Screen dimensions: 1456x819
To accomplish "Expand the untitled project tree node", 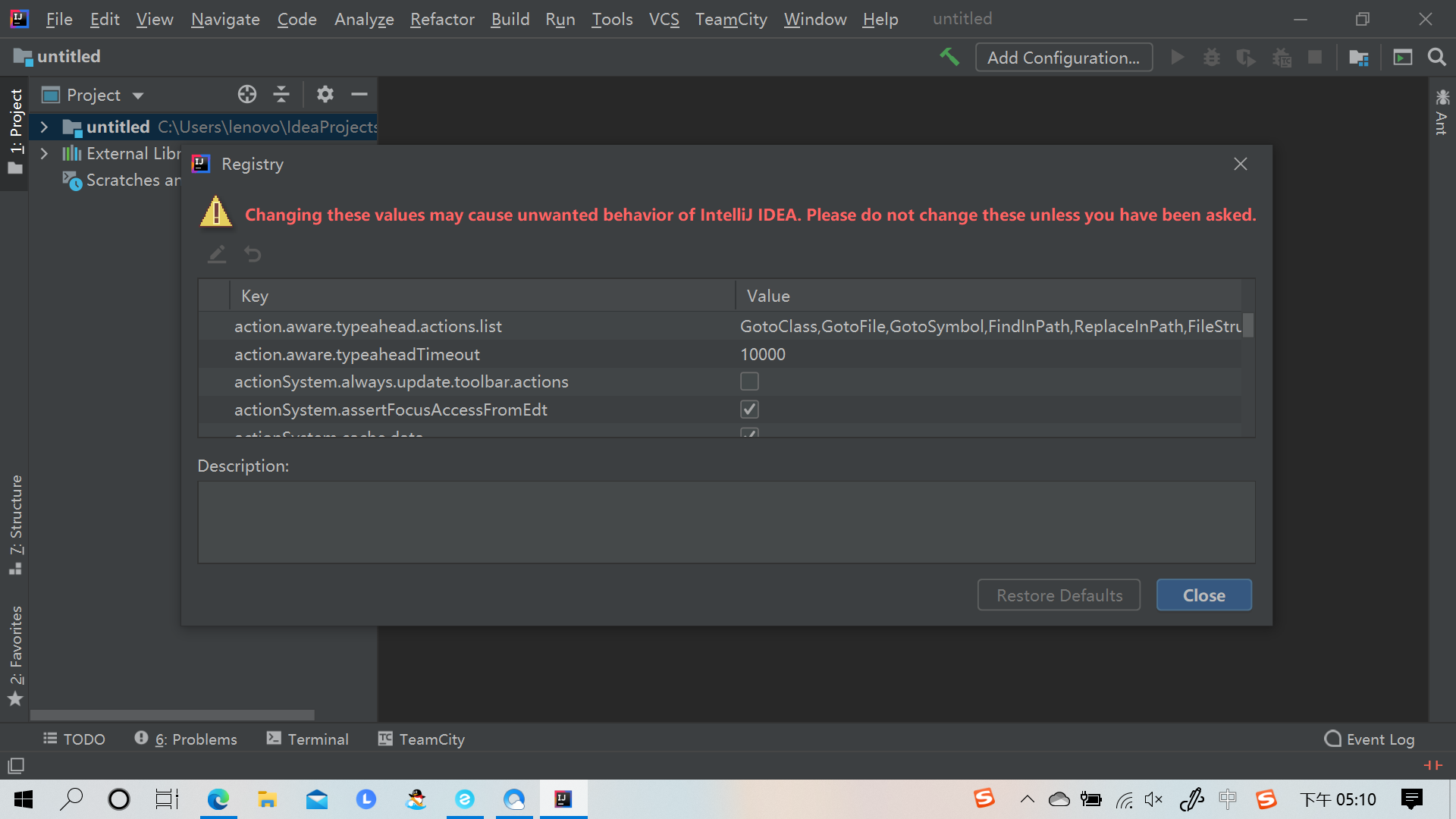I will pyautogui.click(x=43, y=127).
